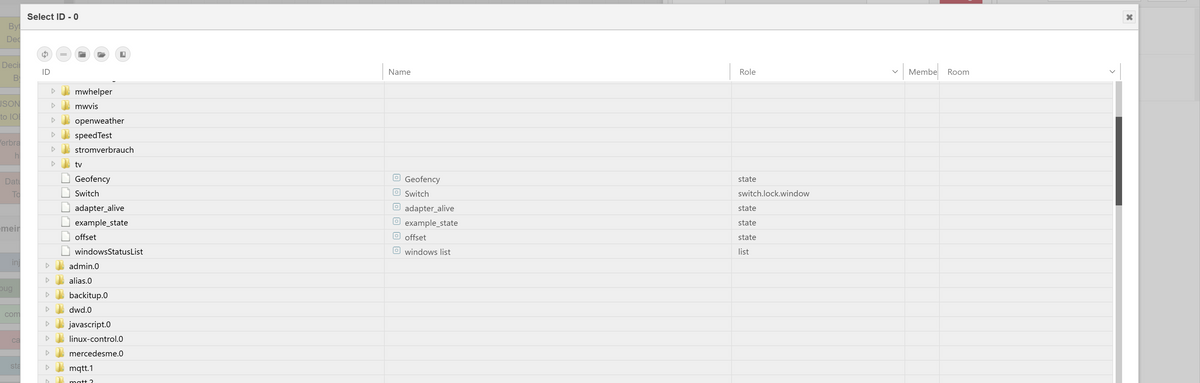
Task: Click the rightmost list-view toolbar icon
Action: [122, 53]
